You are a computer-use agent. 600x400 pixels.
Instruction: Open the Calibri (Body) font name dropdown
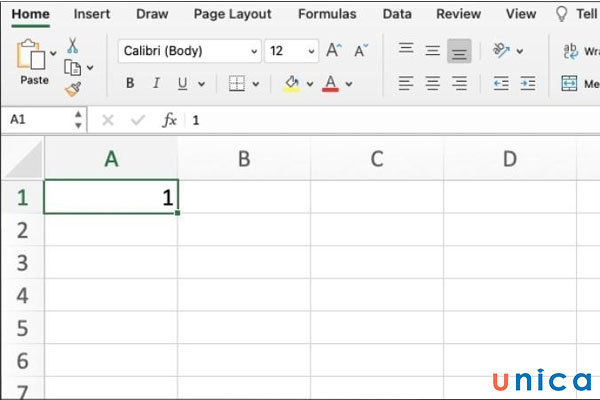(252, 51)
